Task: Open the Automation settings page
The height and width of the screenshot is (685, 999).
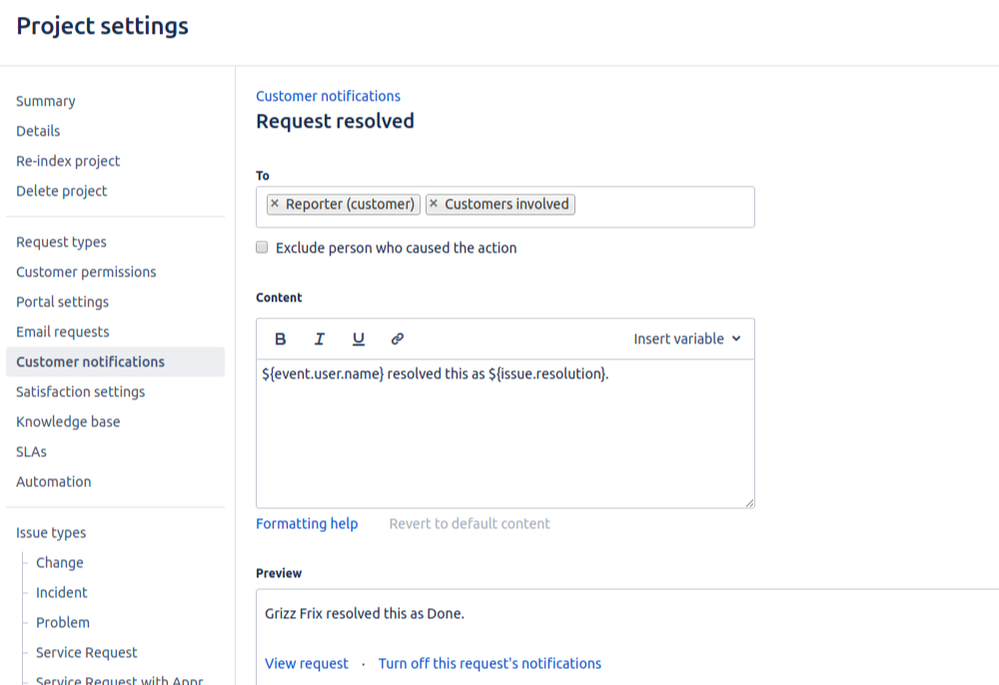Action: coord(53,482)
